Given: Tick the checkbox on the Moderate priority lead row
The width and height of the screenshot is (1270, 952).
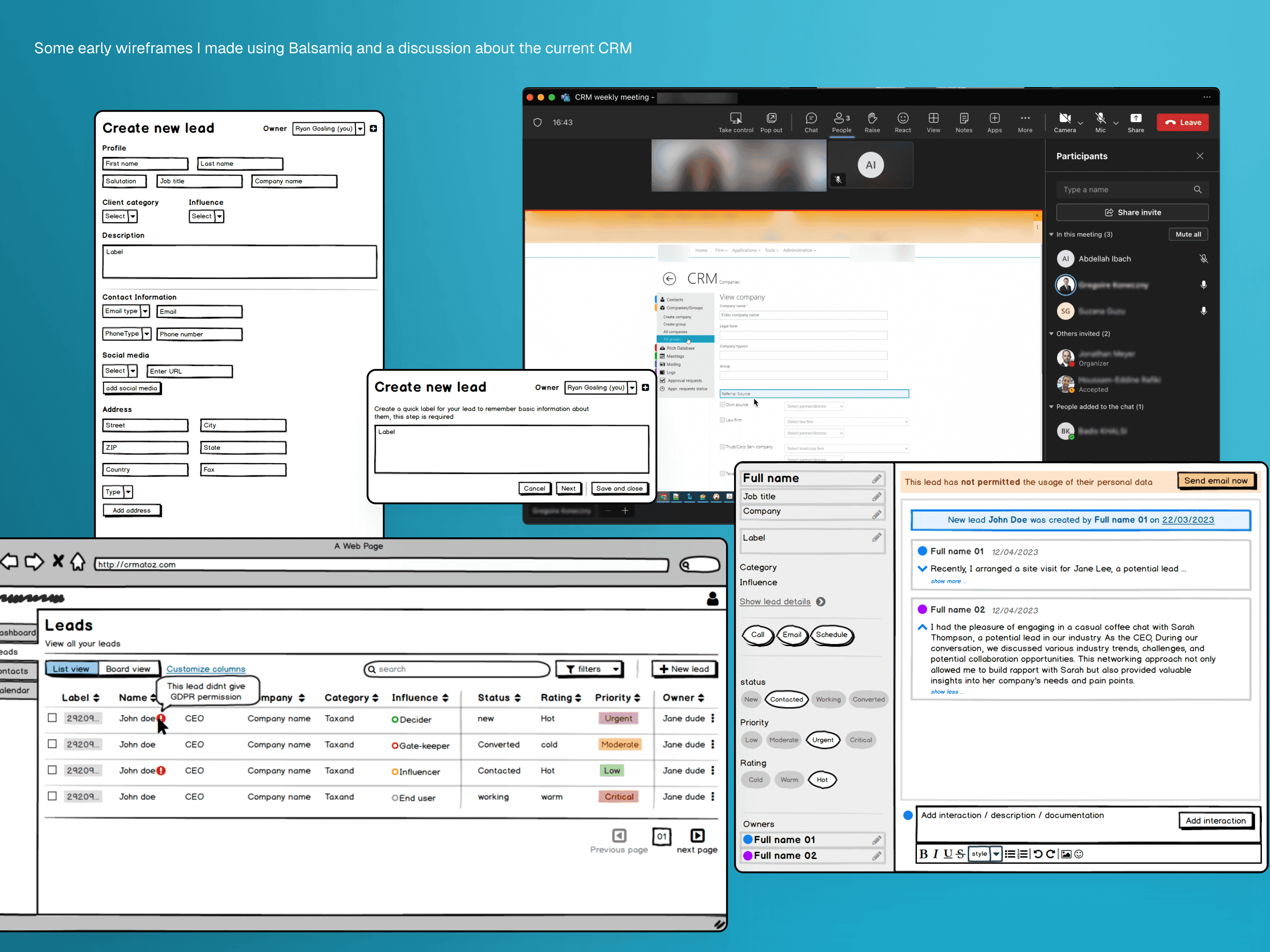Looking at the screenshot, I should tap(52, 744).
